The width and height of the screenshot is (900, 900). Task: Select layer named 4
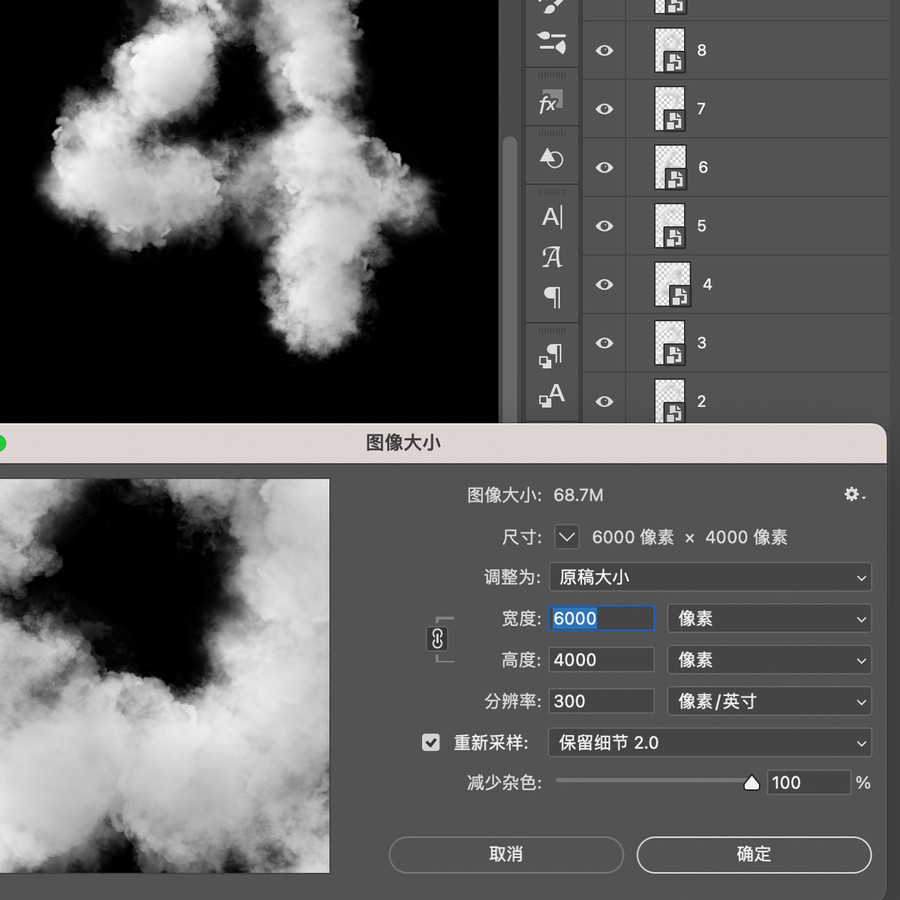point(707,285)
